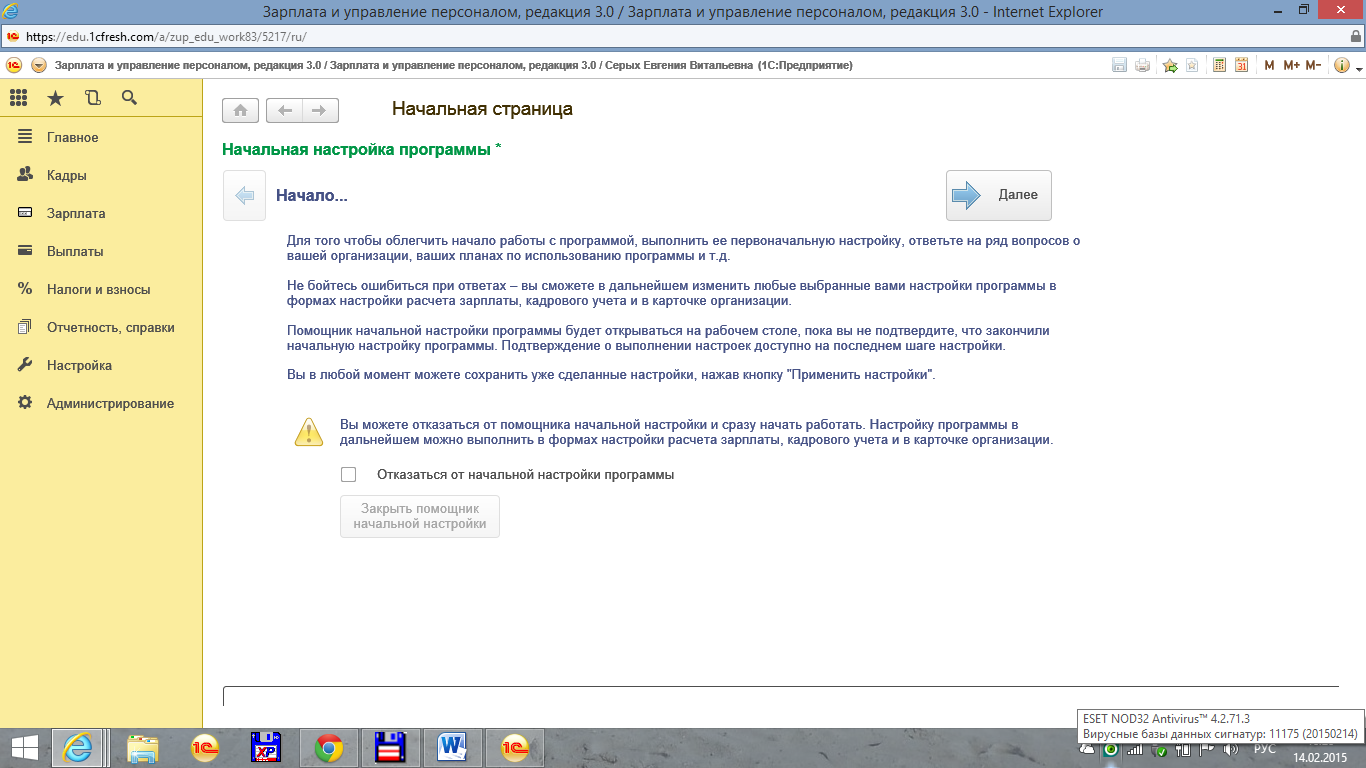Viewport: 1366px width, 768px height.
Task: Click the M- memory button
Action: point(1313,65)
